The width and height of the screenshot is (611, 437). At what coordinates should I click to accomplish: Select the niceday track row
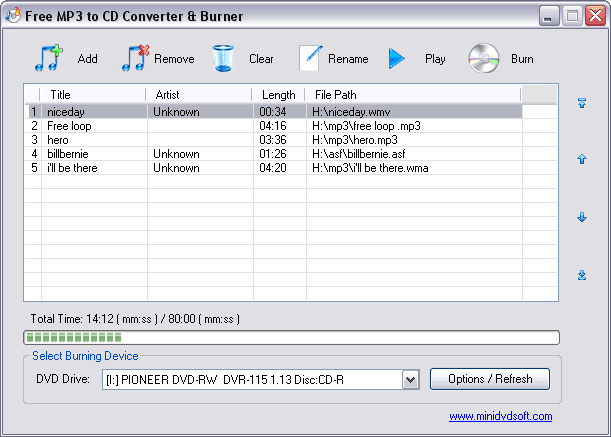click(x=274, y=112)
